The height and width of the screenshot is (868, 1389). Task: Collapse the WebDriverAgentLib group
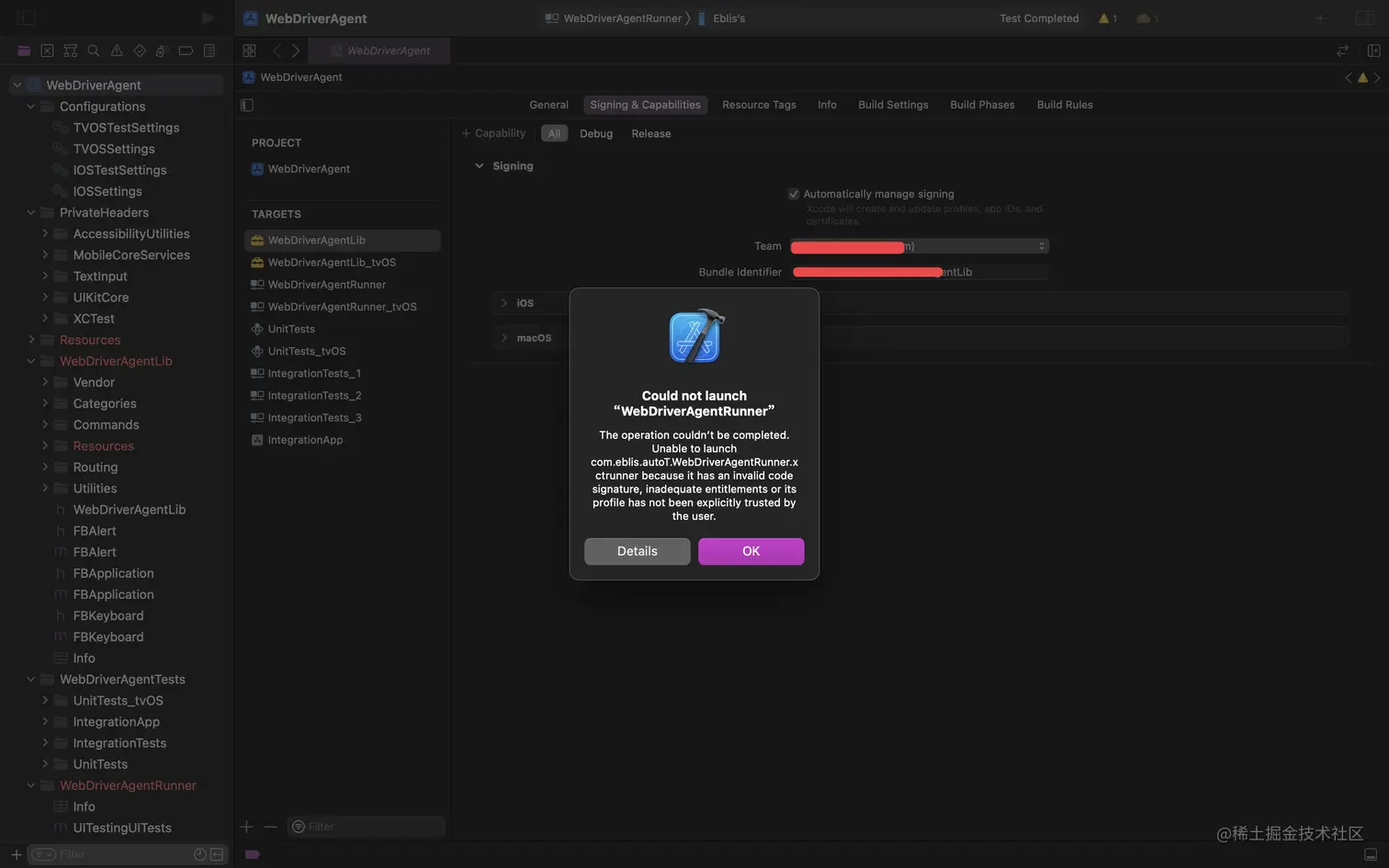point(30,361)
